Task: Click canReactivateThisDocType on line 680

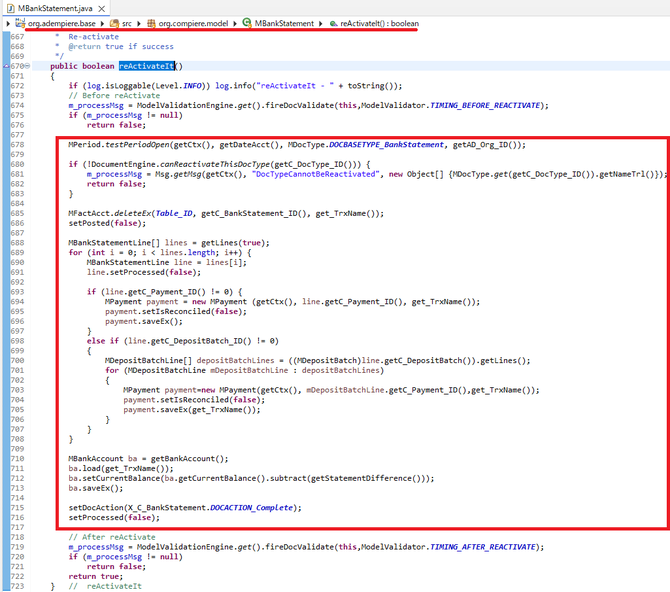Action: (215, 164)
